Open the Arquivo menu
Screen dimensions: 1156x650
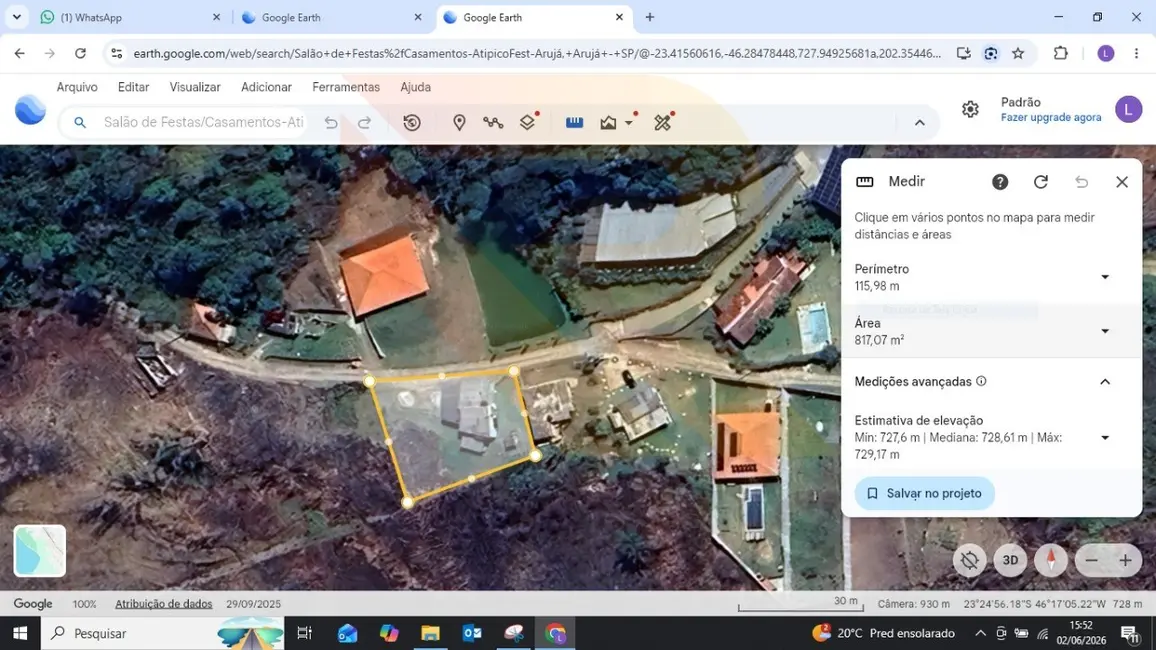[77, 87]
